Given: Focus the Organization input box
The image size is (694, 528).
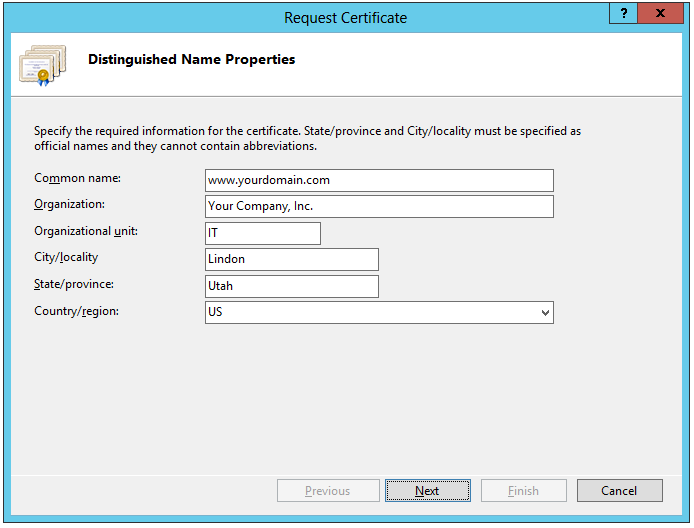Looking at the screenshot, I should click(378, 206).
